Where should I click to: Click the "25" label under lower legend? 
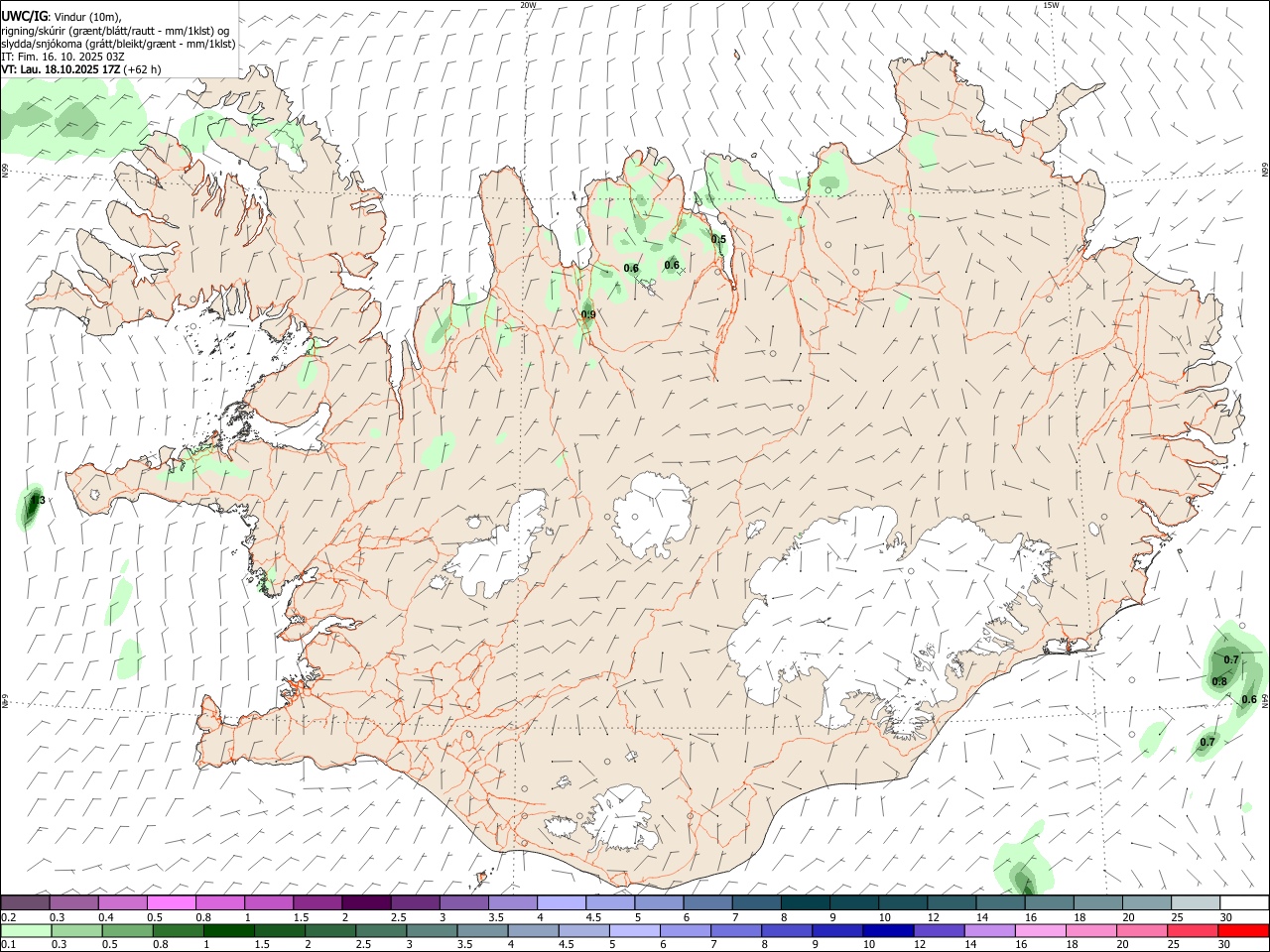(x=1174, y=944)
